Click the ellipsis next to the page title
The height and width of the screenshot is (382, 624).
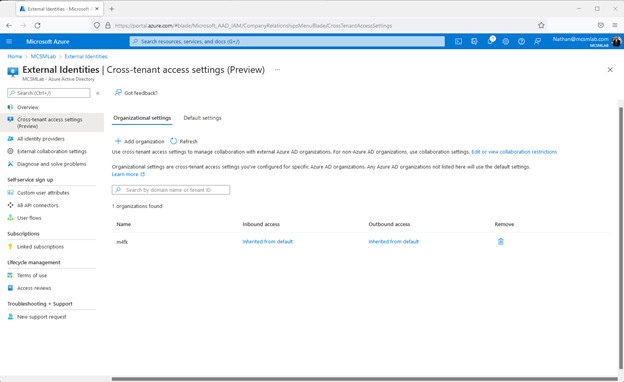point(277,70)
